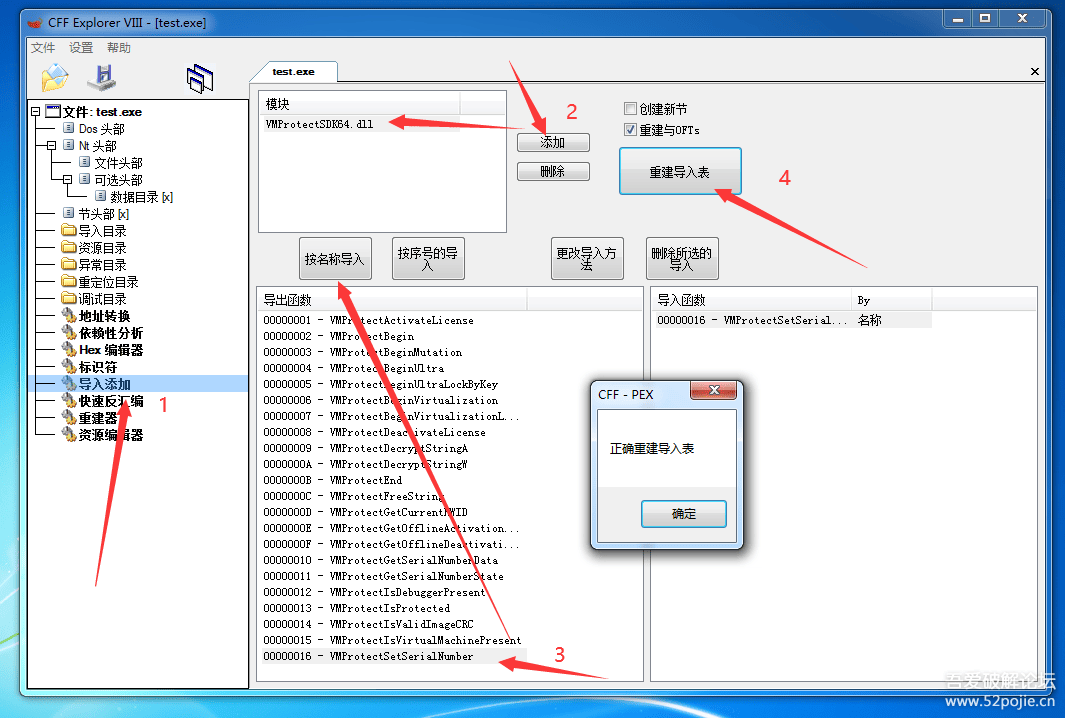Open the 文件 menu
Screen dimensions: 1065x718
(43, 48)
